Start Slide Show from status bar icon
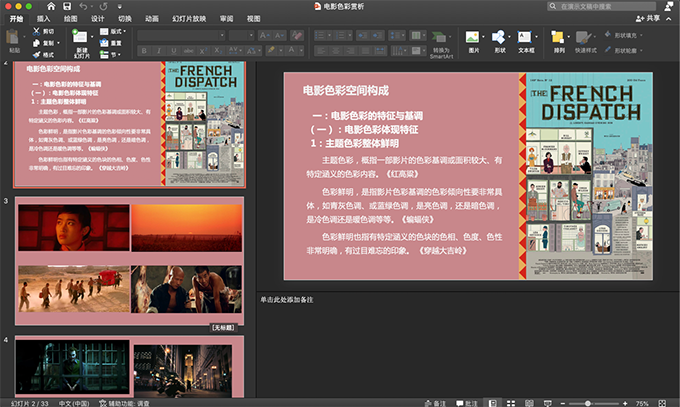The height and width of the screenshot is (407, 680). coord(547,403)
